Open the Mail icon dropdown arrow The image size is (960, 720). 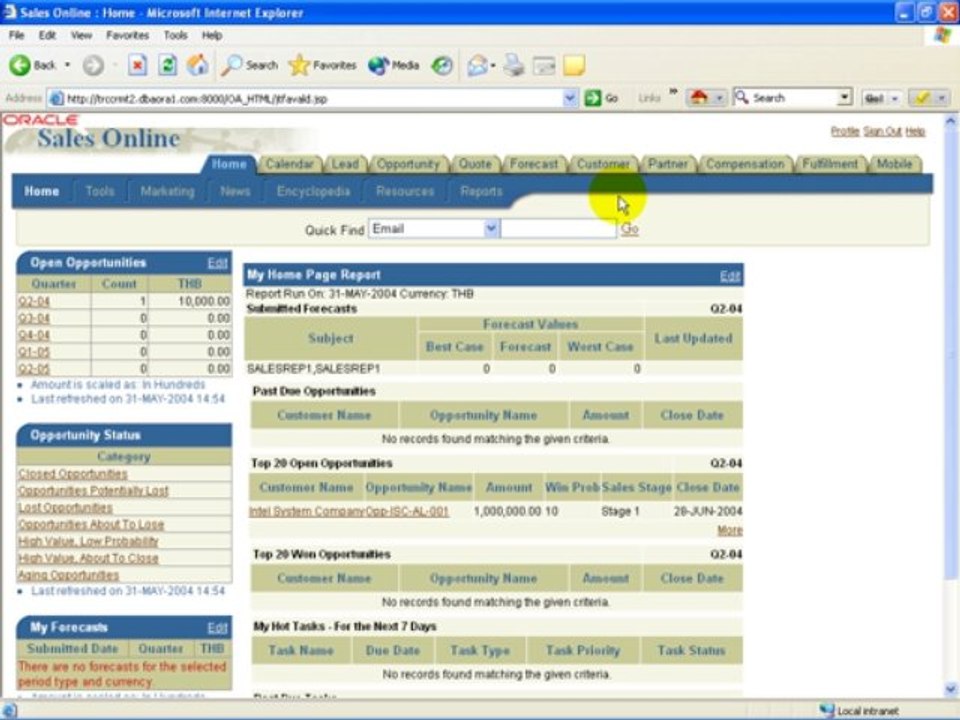492,66
